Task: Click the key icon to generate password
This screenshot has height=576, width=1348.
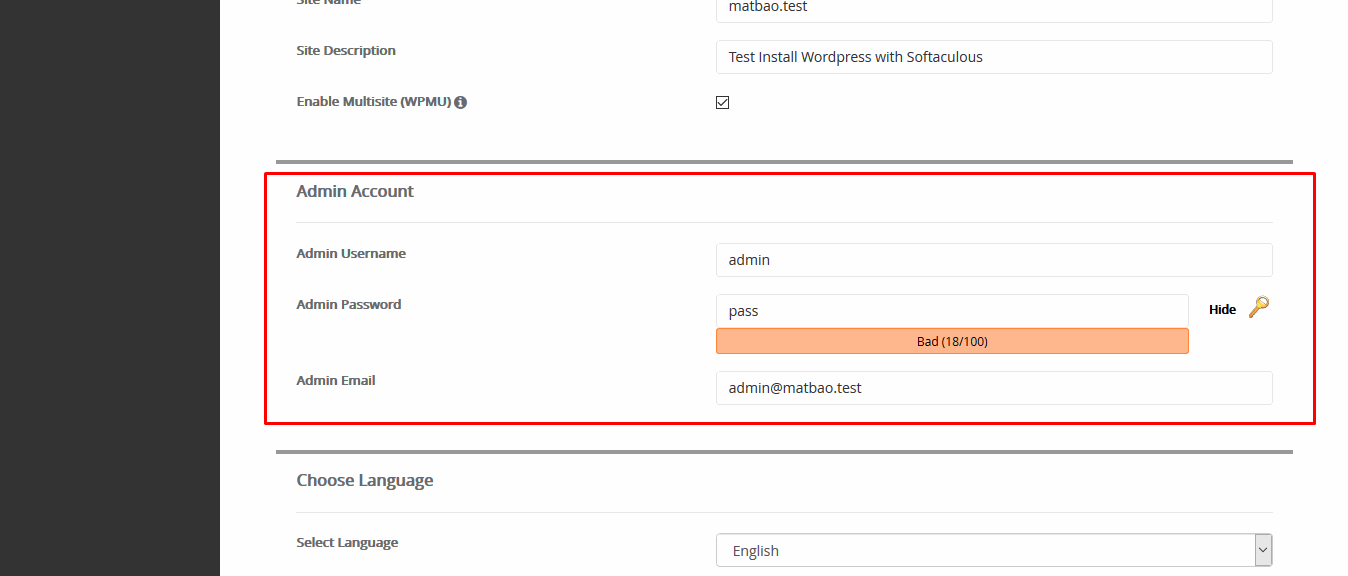Action: [1259, 307]
